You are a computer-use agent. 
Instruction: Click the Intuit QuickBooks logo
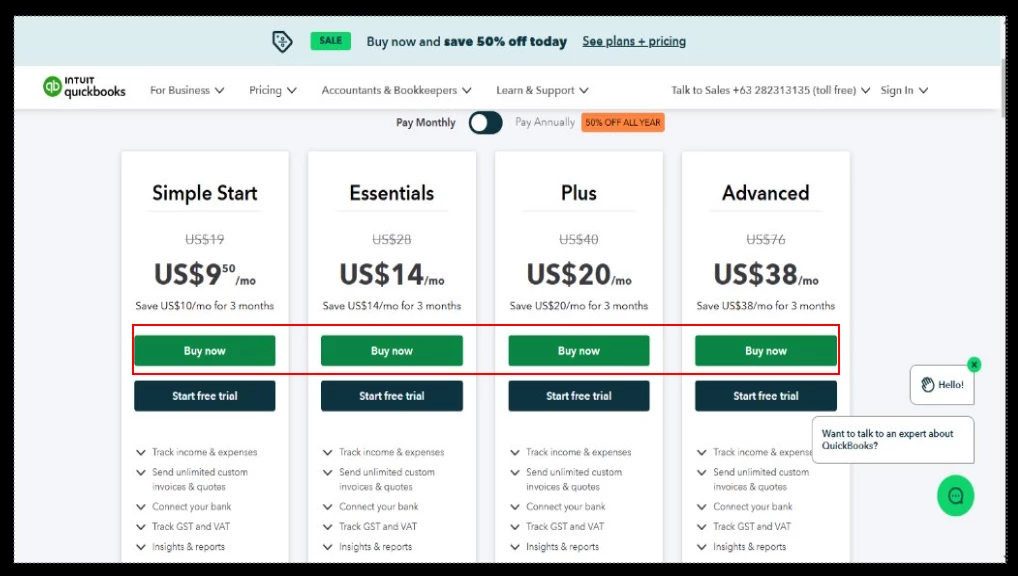(x=84, y=87)
